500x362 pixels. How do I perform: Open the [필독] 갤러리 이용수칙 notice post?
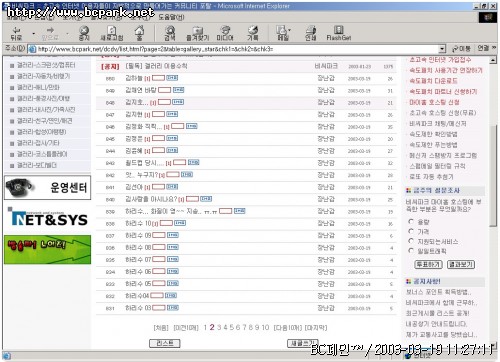point(156,66)
